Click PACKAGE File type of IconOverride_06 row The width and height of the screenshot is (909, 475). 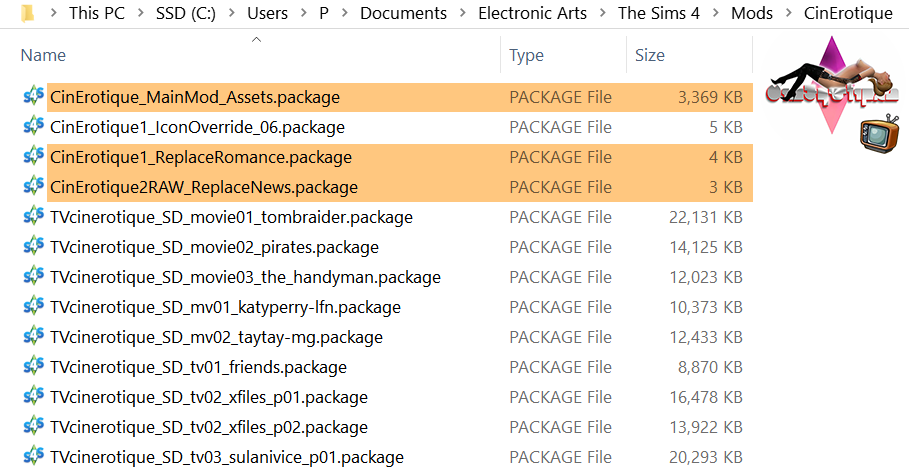pyautogui.click(x=560, y=127)
